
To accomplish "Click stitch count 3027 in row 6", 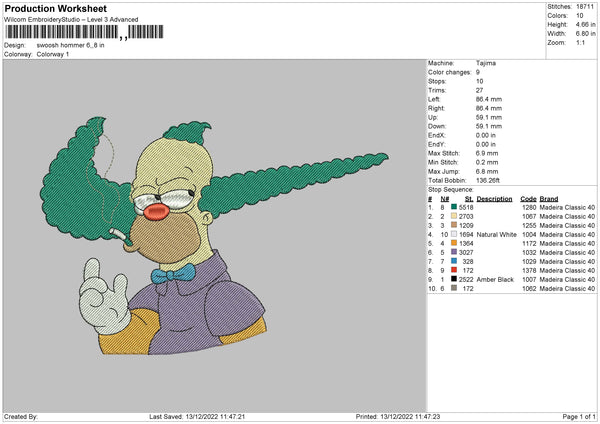I will [466, 253].
